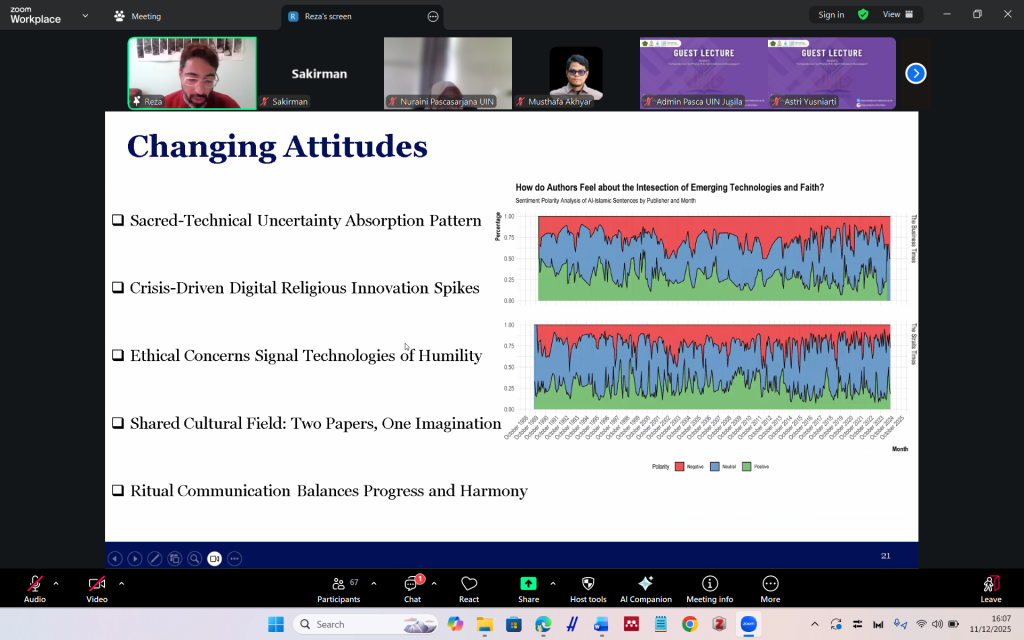
Task: Open the Chat panel
Action: pos(412,588)
